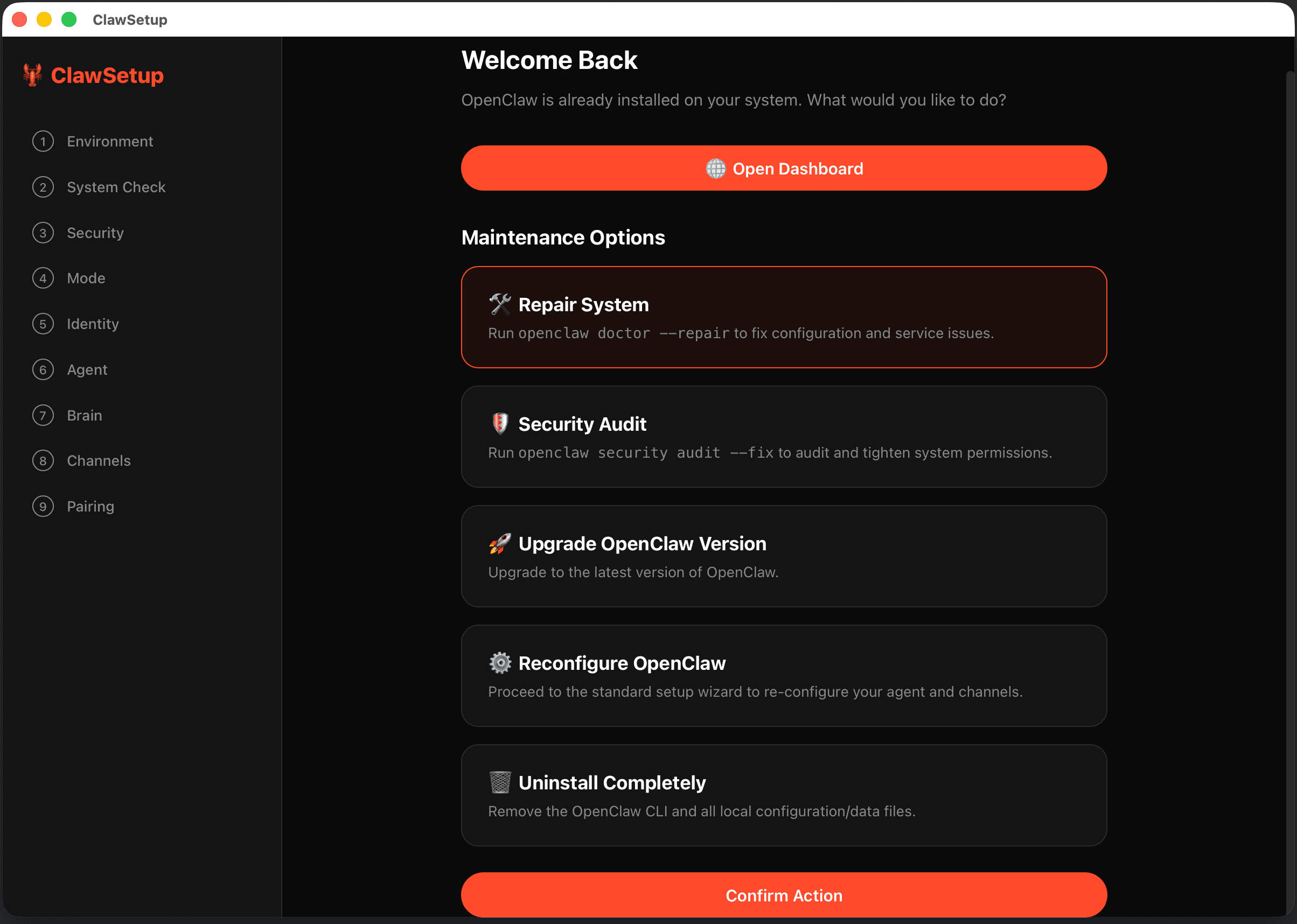Open the Channels step in the sidebar

[x=99, y=460]
